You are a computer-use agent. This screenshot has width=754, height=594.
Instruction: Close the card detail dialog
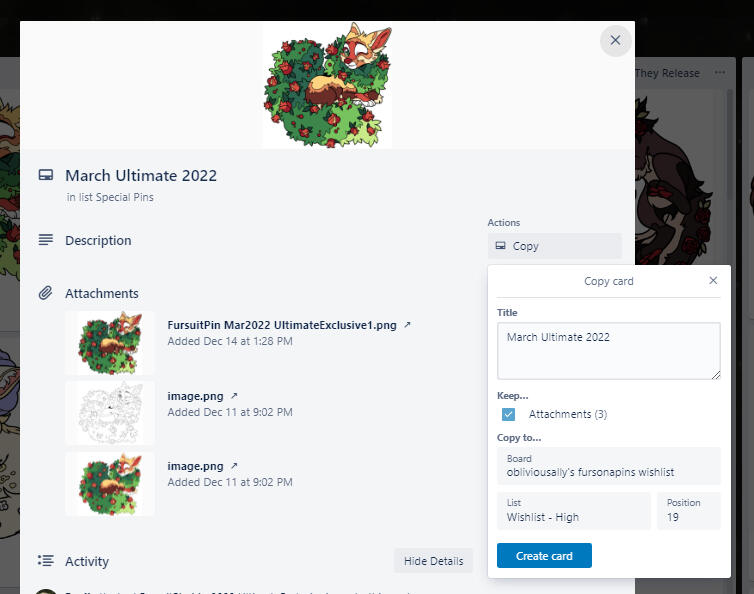tap(615, 40)
